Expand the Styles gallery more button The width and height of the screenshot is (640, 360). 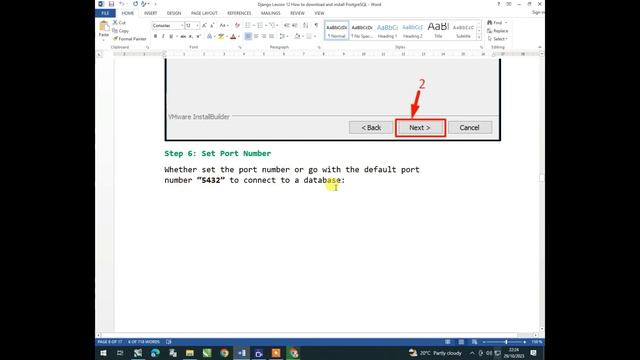[x=479, y=38]
